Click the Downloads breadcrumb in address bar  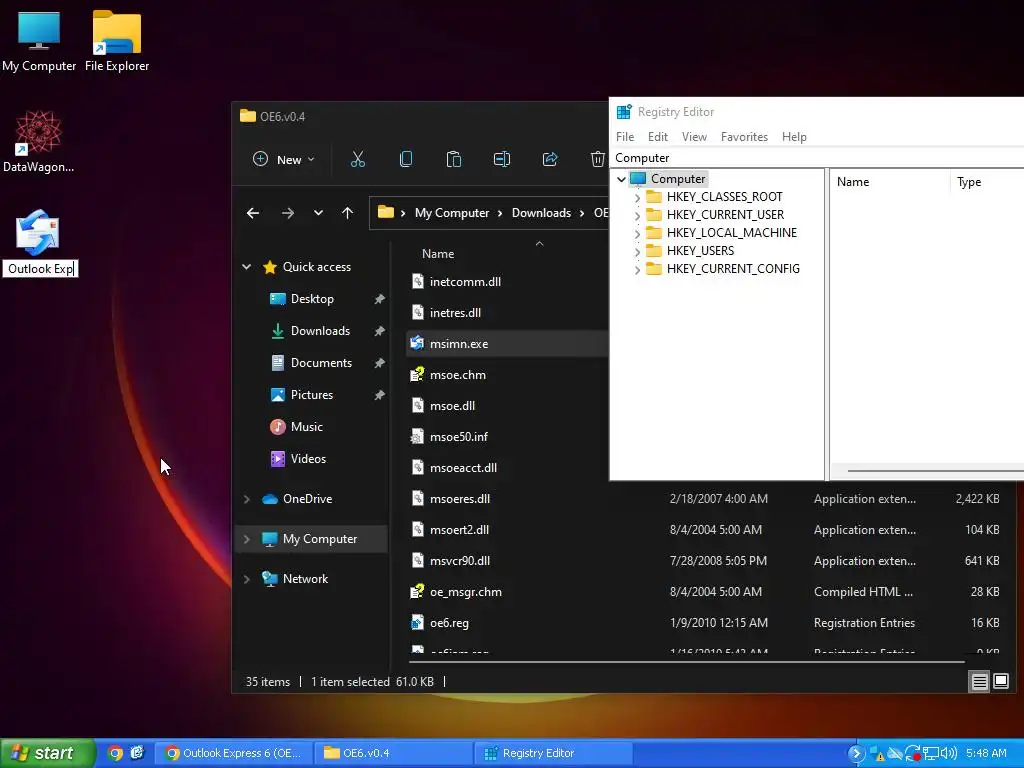pyautogui.click(x=541, y=213)
